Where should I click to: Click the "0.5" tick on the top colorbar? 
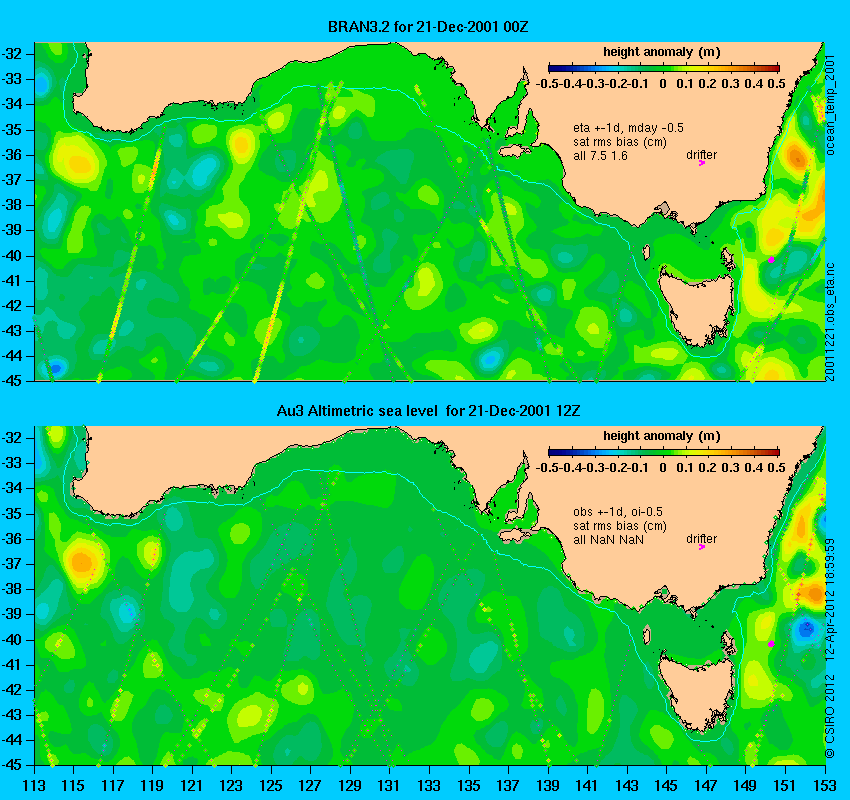point(777,84)
